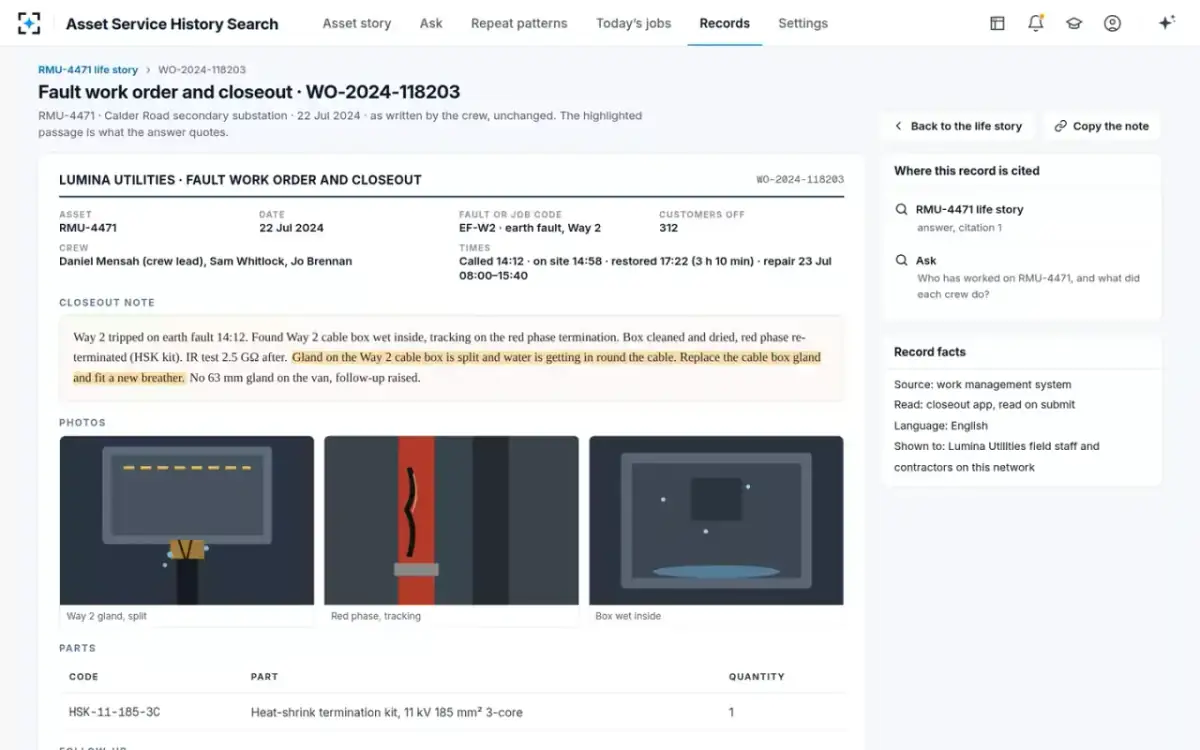Viewport: 1200px width, 750px height.
Task: Open the layout panel icon in header
Action: pos(997,23)
